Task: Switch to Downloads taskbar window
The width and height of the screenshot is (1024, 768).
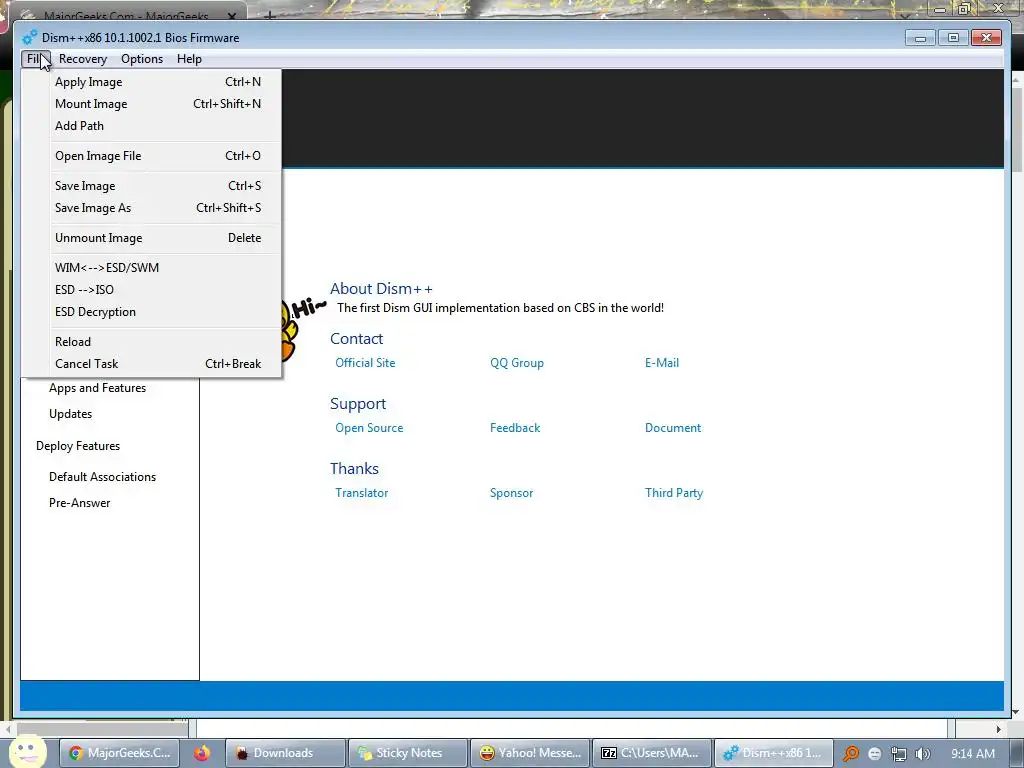Action: pos(285,753)
